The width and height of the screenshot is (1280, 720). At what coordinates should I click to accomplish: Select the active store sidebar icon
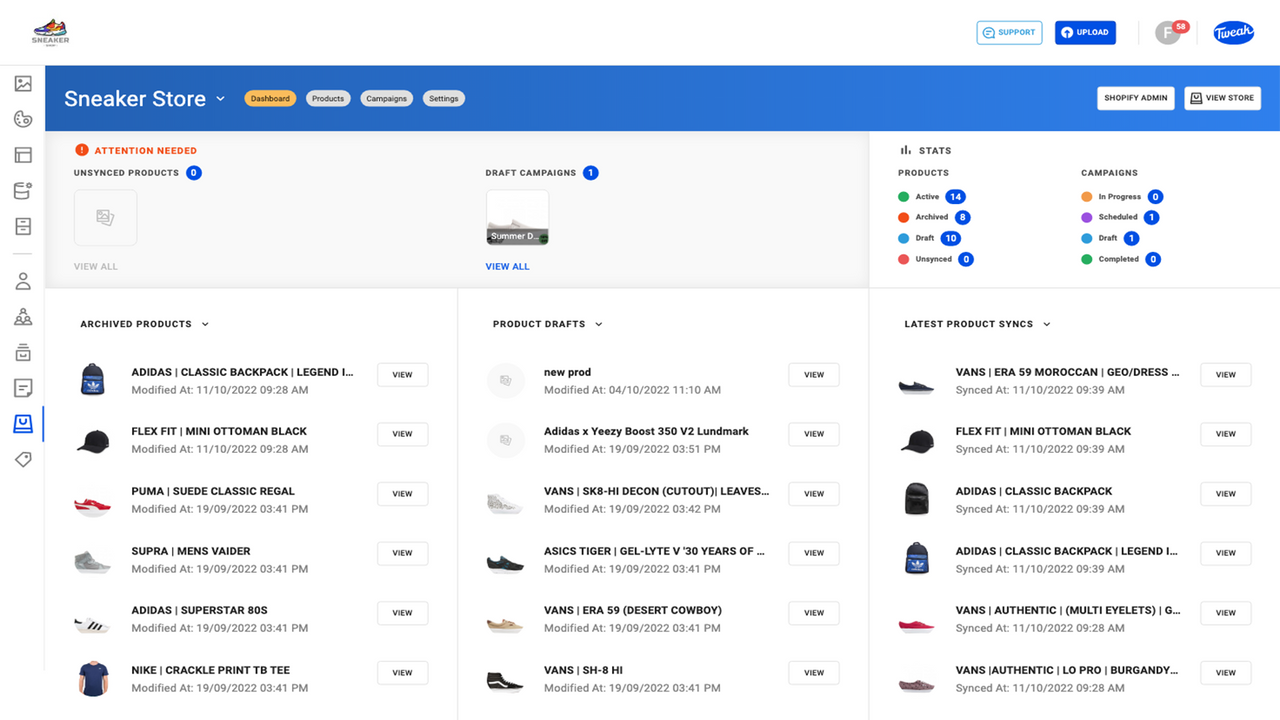pos(23,424)
